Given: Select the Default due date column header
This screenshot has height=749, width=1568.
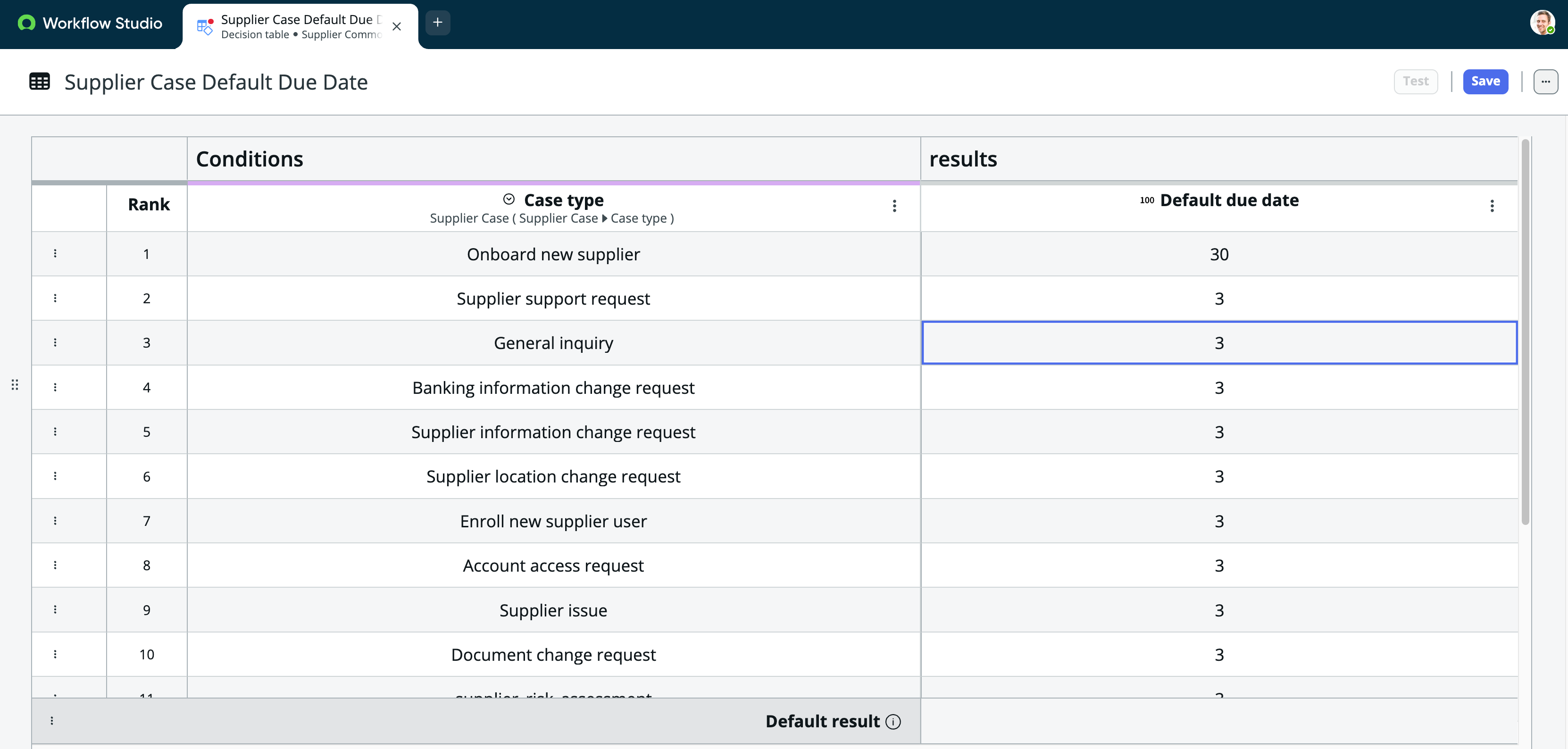Looking at the screenshot, I should point(1219,208).
